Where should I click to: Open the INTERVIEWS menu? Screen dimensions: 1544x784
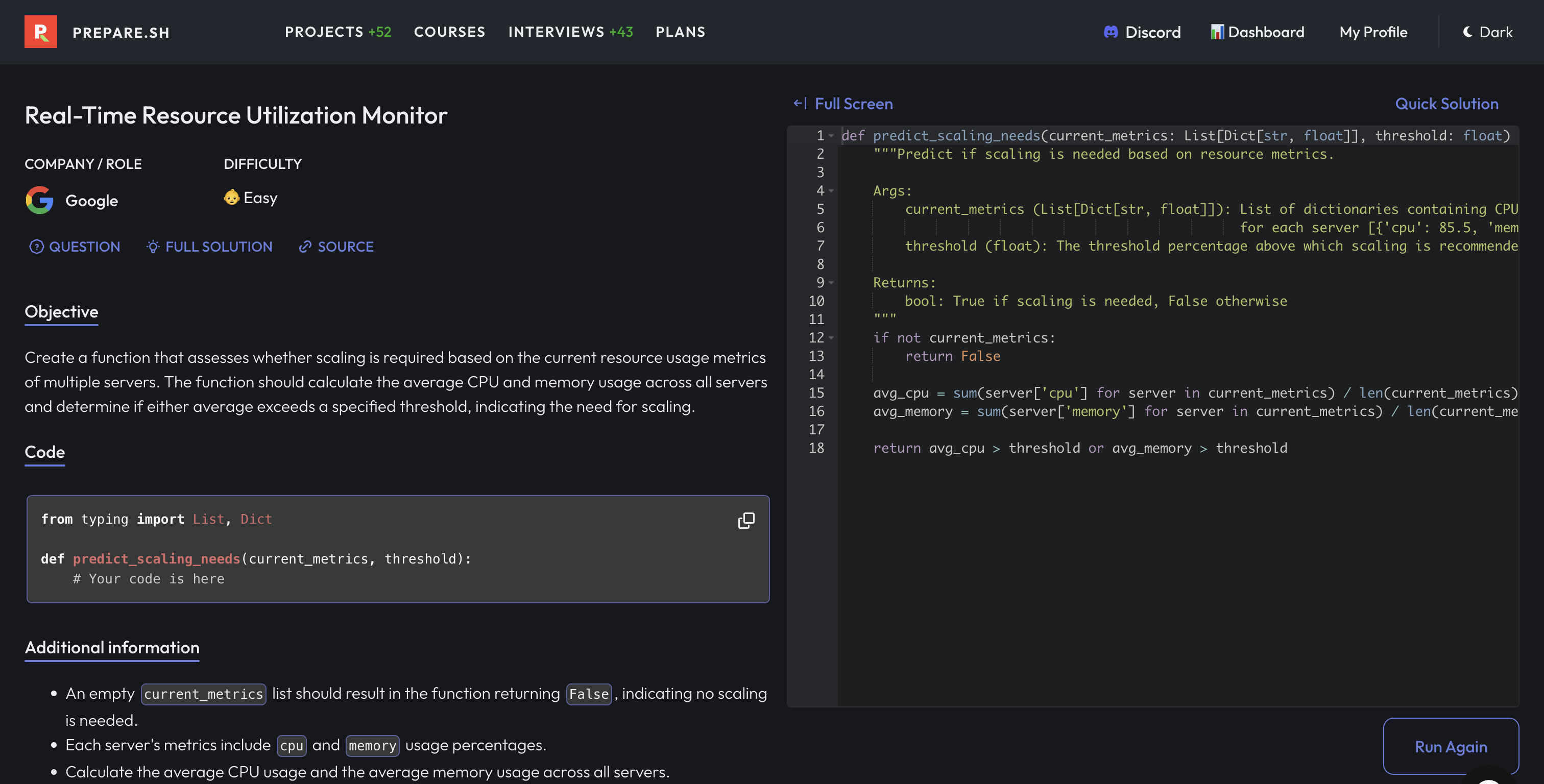click(x=556, y=32)
